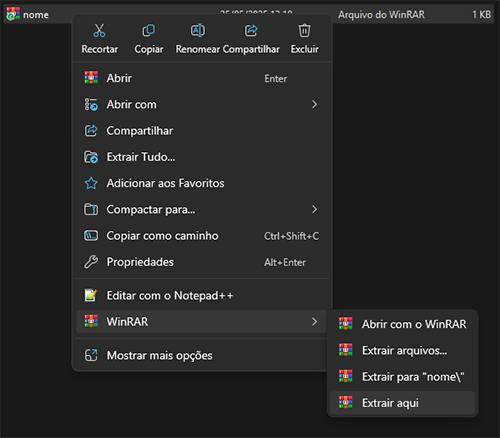Click the wrench icon for Propriedades
This screenshot has width=500, height=438.
pyautogui.click(x=91, y=262)
